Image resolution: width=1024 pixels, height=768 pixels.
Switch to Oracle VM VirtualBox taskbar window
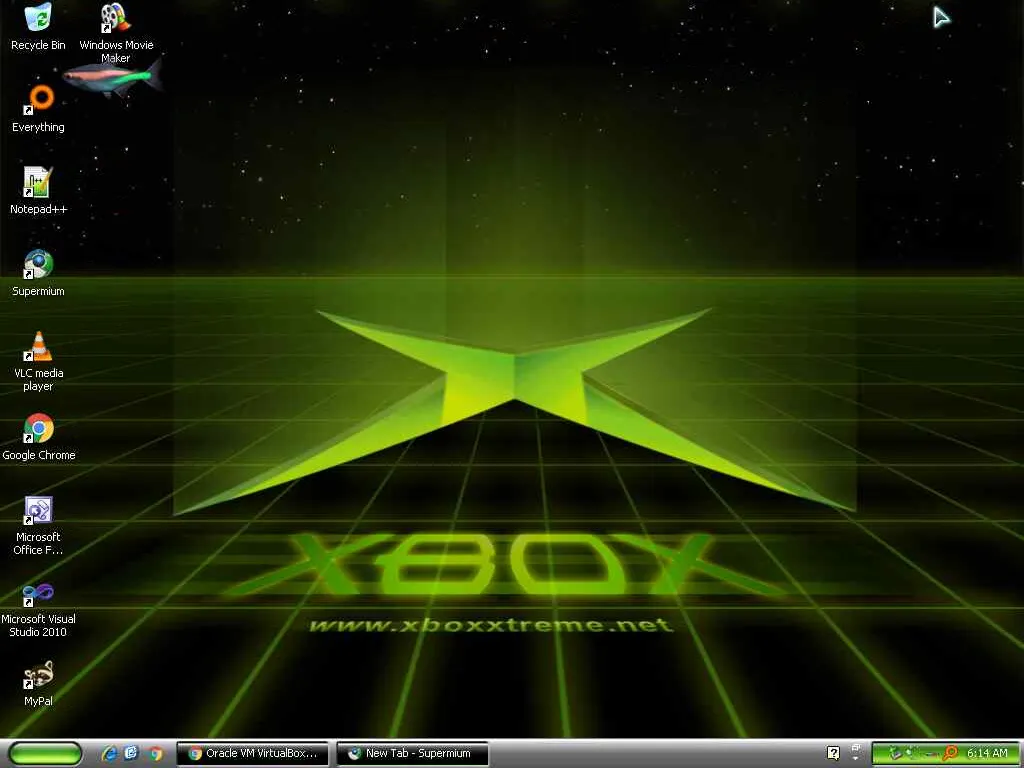tap(253, 754)
